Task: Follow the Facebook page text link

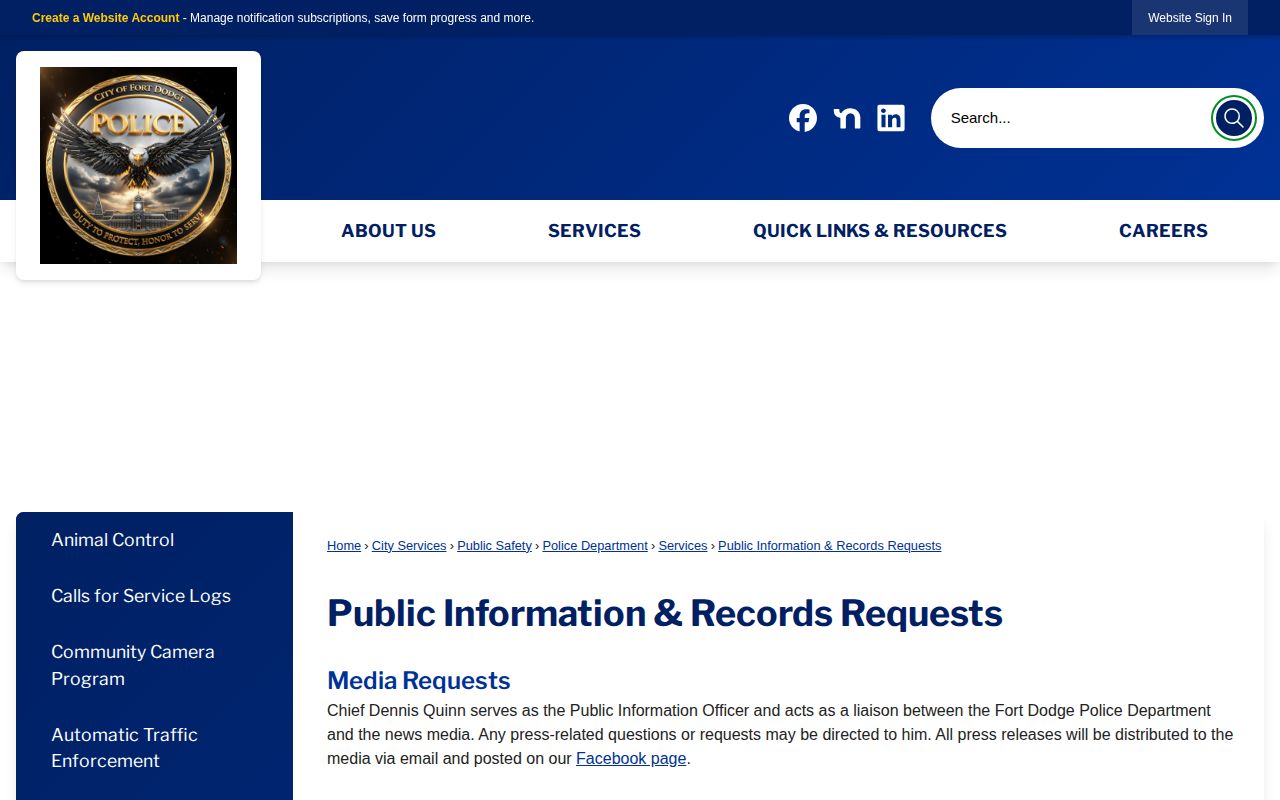Action: click(631, 759)
